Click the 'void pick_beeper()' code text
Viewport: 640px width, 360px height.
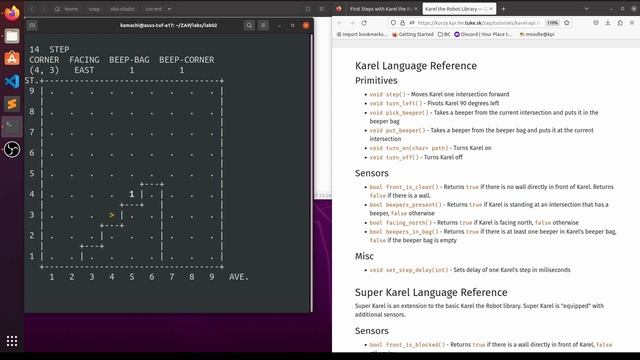[x=399, y=112]
